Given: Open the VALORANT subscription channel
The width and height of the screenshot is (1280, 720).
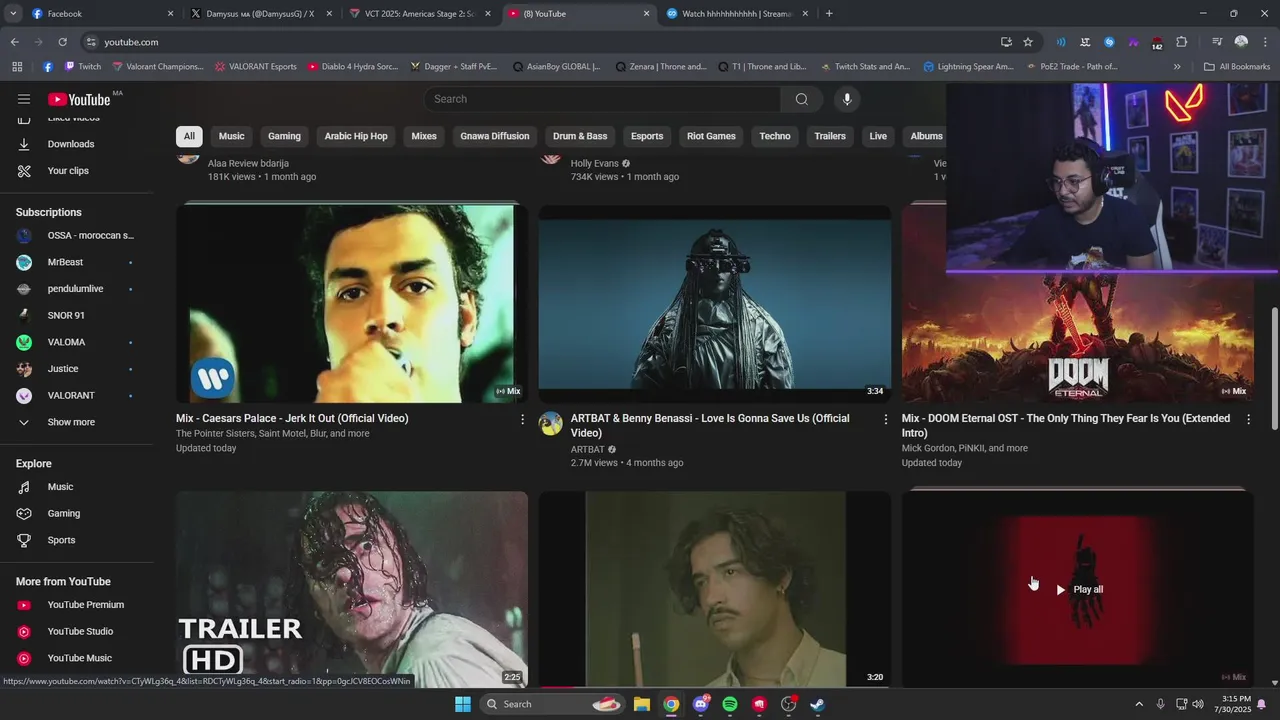Looking at the screenshot, I should point(71,396).
